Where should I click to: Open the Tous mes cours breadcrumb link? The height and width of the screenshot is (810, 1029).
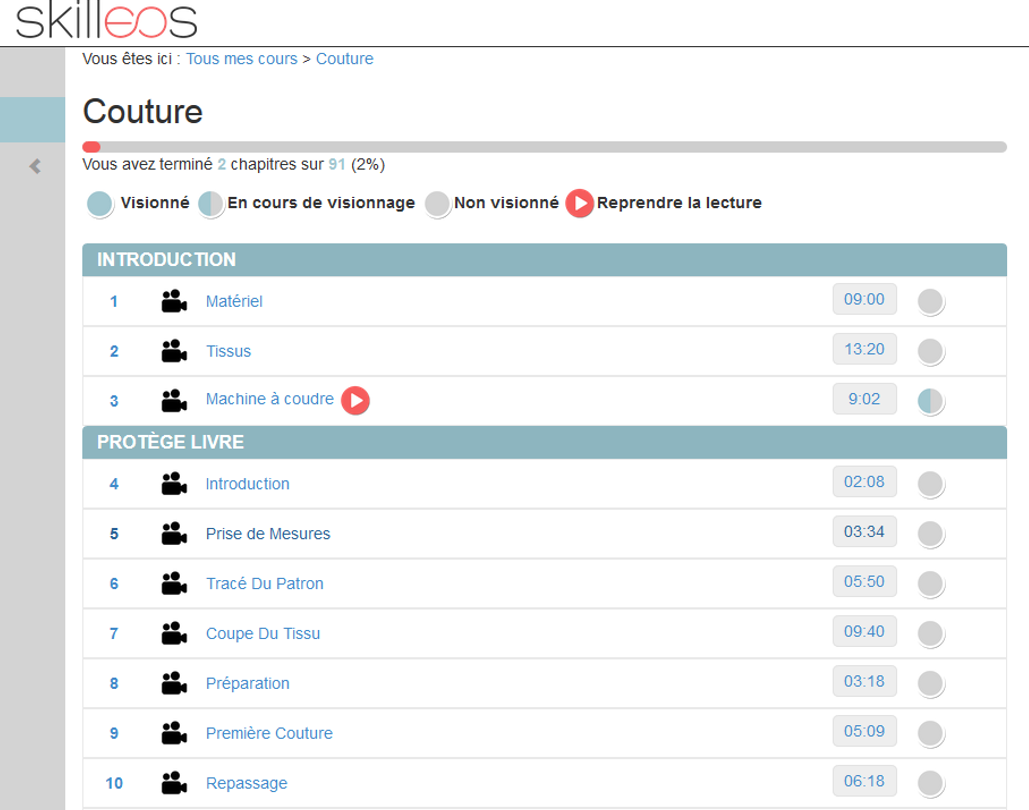pos(242,58)
